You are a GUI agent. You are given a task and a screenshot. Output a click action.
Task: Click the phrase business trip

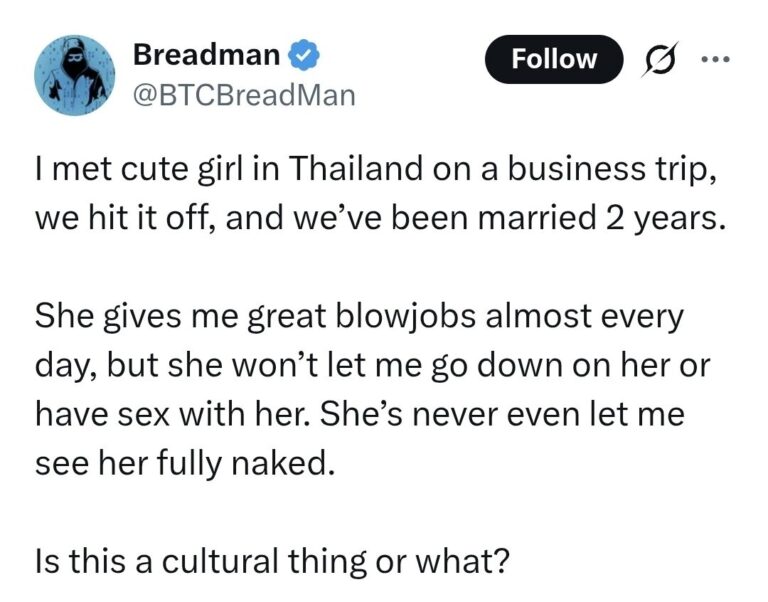click(608, 170)
